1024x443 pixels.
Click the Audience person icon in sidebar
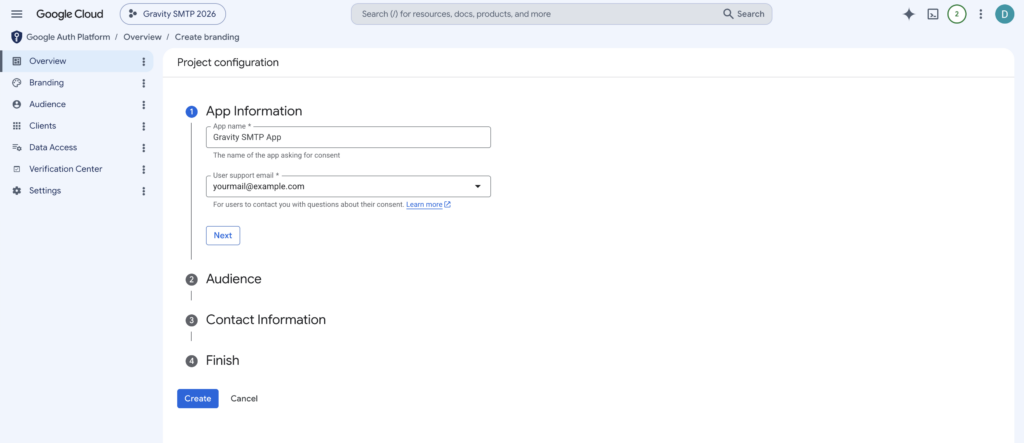tap(17, 105)
